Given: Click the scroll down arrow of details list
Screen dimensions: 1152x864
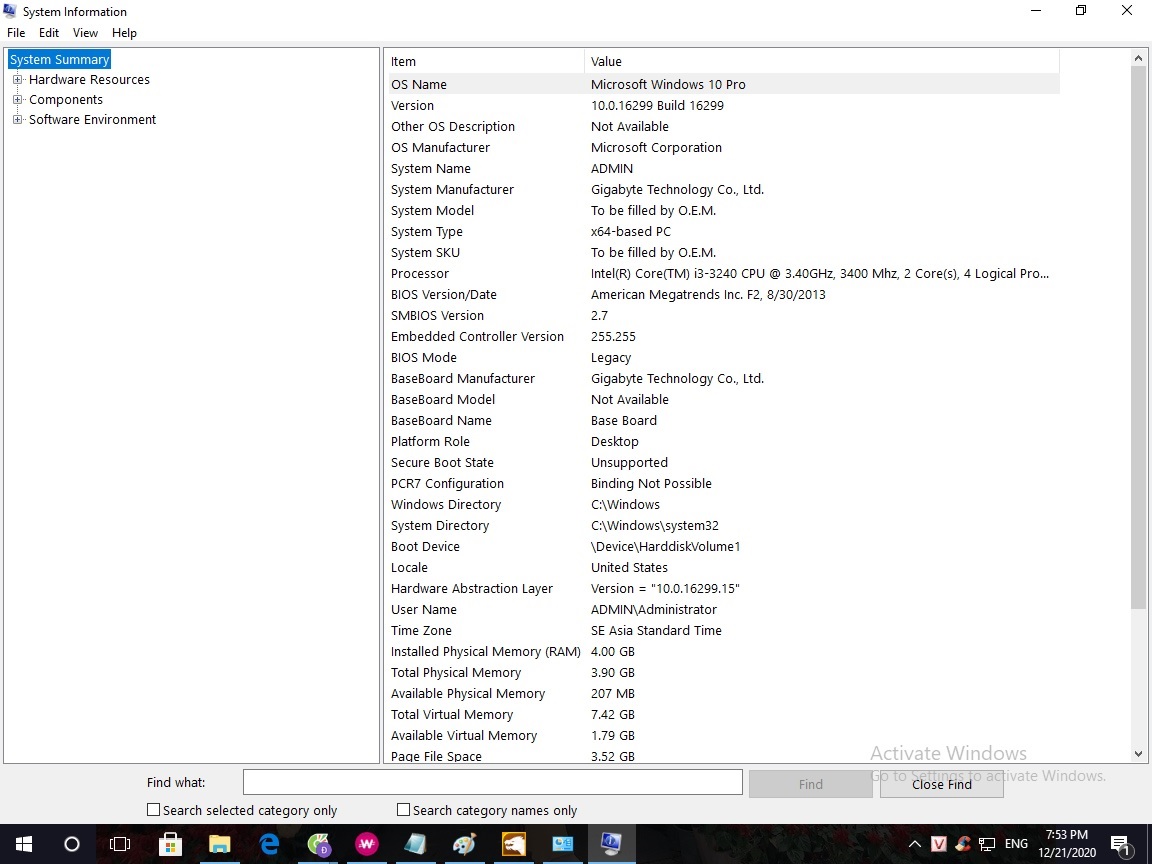Looking at the screenshot, I should 1138,754.
